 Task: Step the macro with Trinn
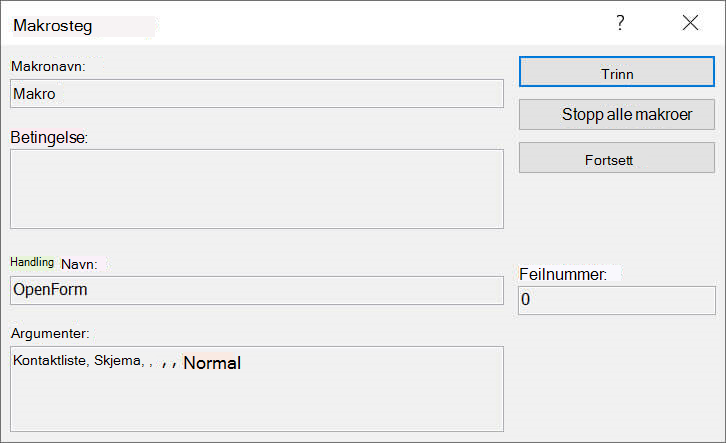[x=617, y=72]
